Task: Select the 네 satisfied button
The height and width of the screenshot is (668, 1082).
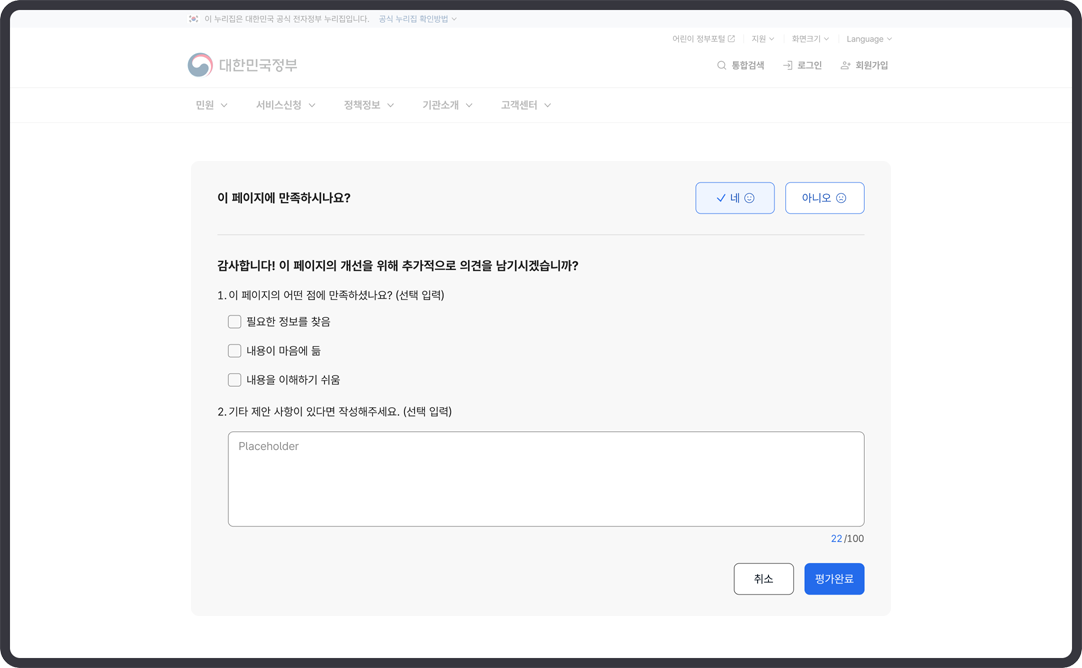Action: pos(735,198)
